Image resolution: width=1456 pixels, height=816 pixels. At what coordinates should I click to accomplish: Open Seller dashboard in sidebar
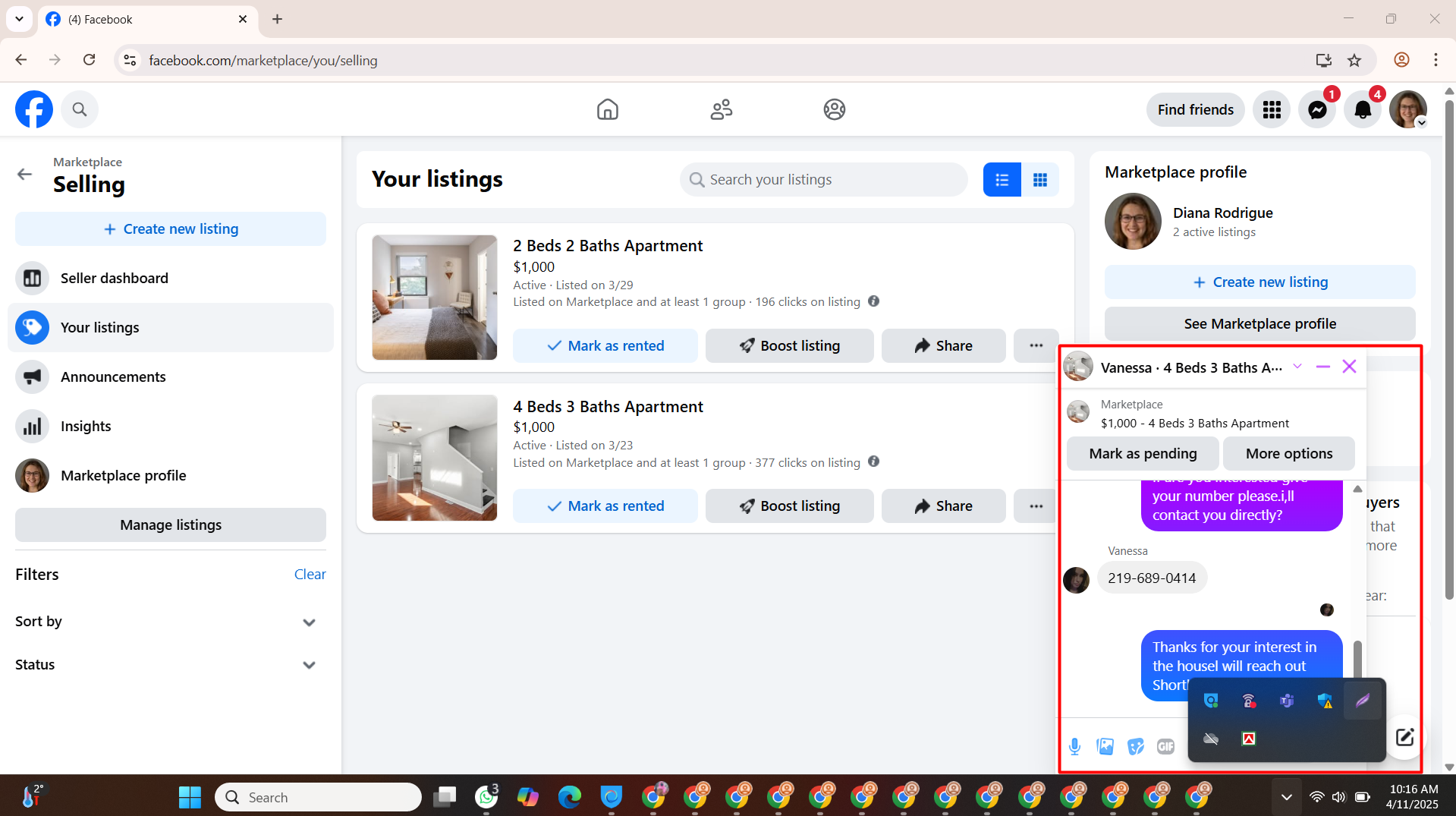(171, 279)
